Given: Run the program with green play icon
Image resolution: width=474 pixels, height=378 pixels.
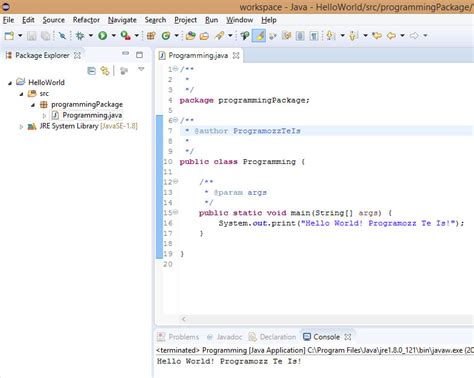Looking at the screenshot, I should tap(103, 36).
